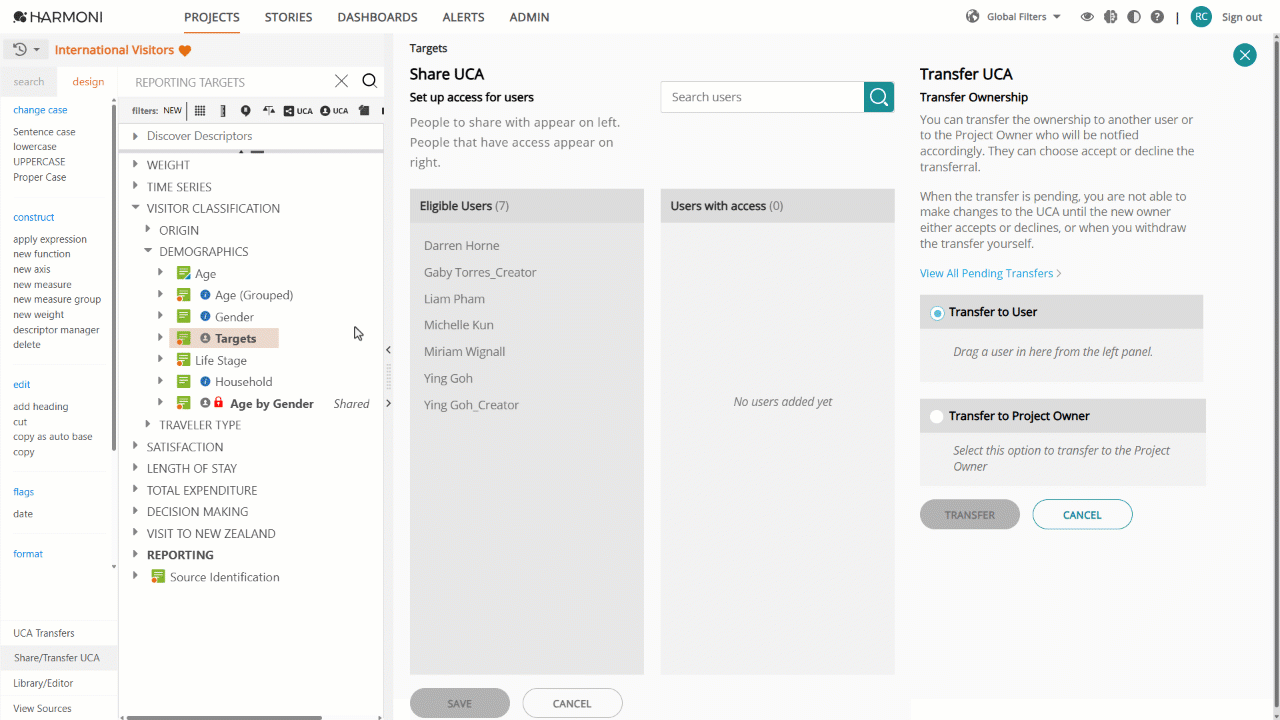Click the SAVE button
This screenshot has width=1280, height=720.
[460, 703]
